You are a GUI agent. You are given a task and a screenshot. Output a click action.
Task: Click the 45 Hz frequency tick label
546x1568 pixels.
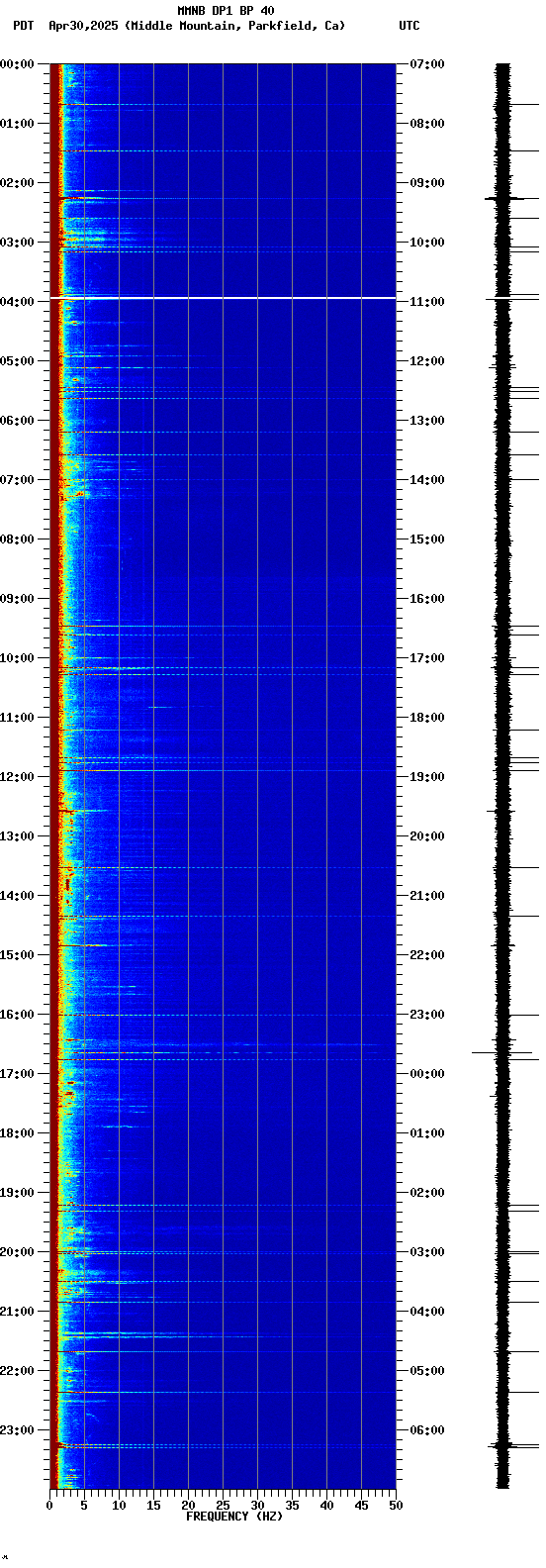point(361,1506)
